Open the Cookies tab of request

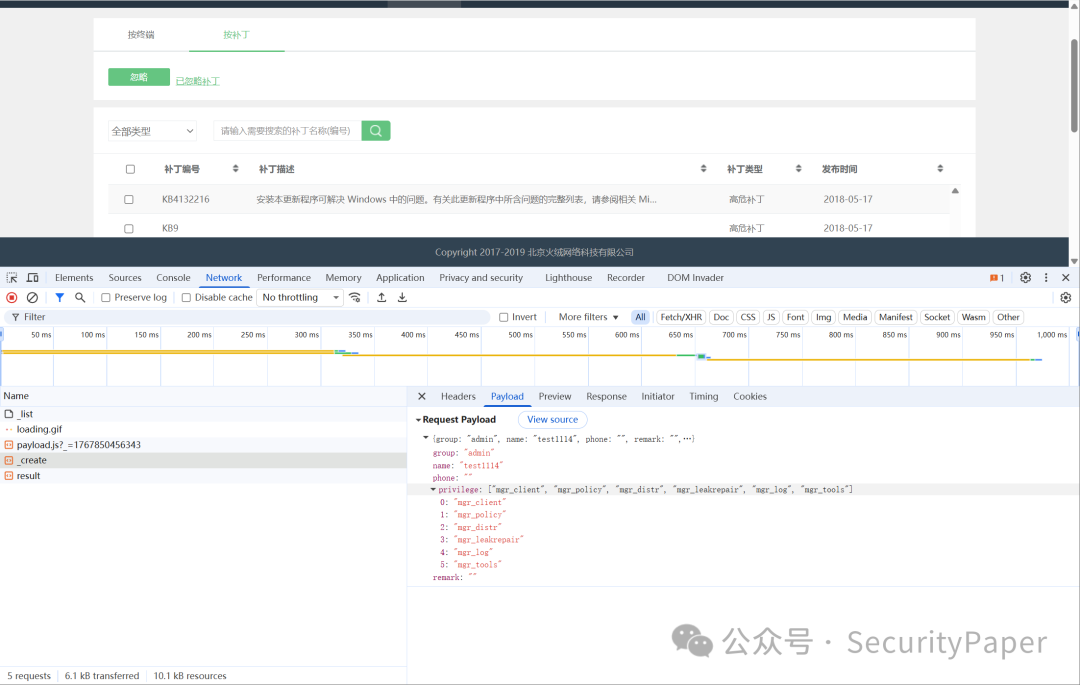tap(749, 397)
